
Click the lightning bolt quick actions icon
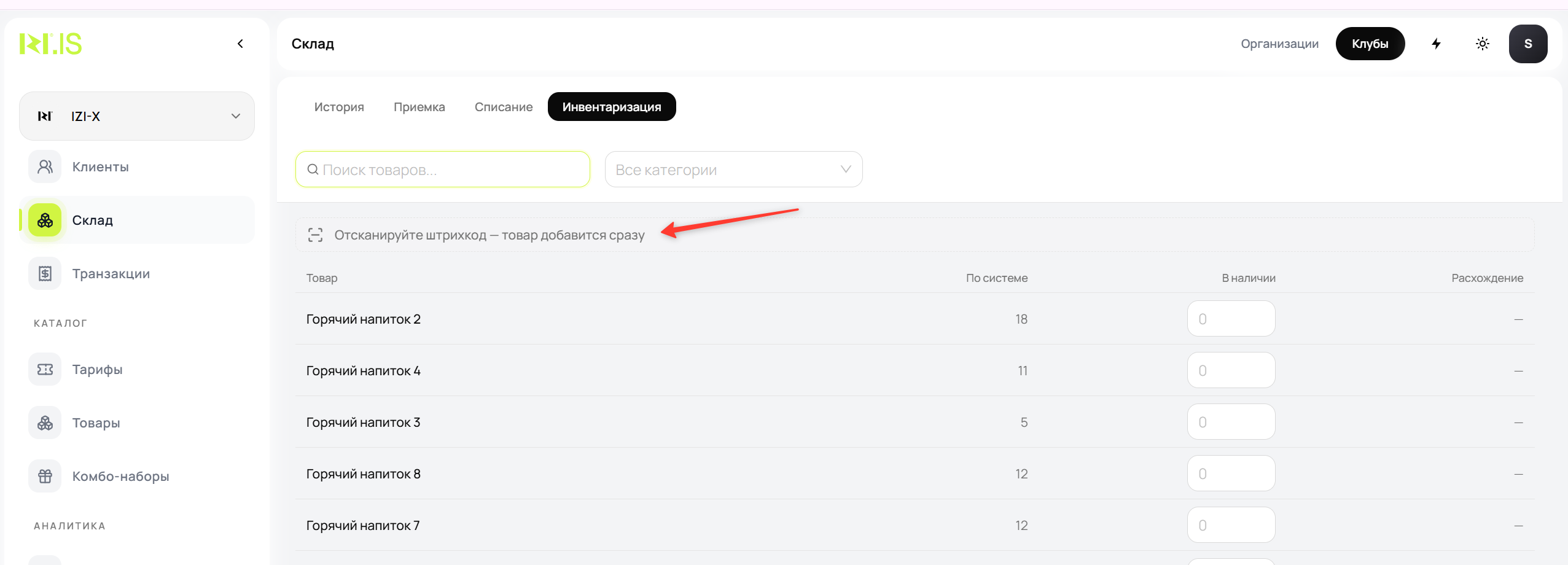coord(1436,44)
